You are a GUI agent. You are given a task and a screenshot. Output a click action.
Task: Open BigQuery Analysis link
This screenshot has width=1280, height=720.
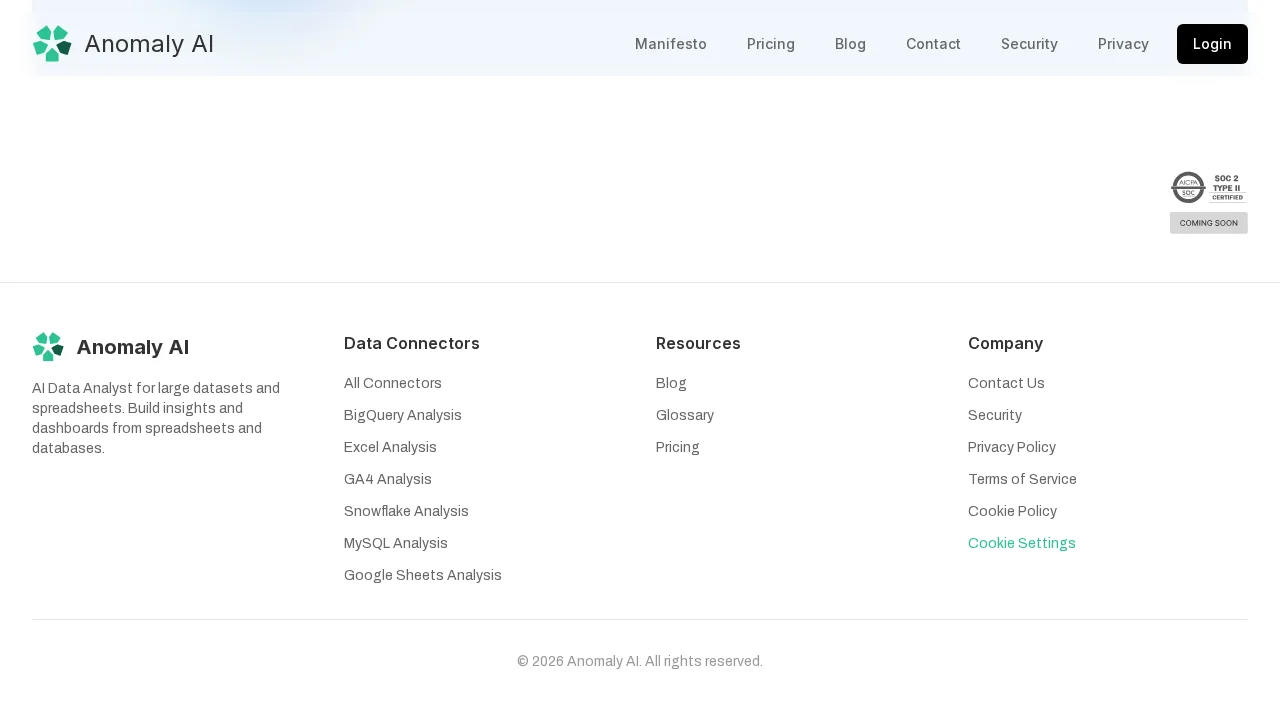point(402,415)
